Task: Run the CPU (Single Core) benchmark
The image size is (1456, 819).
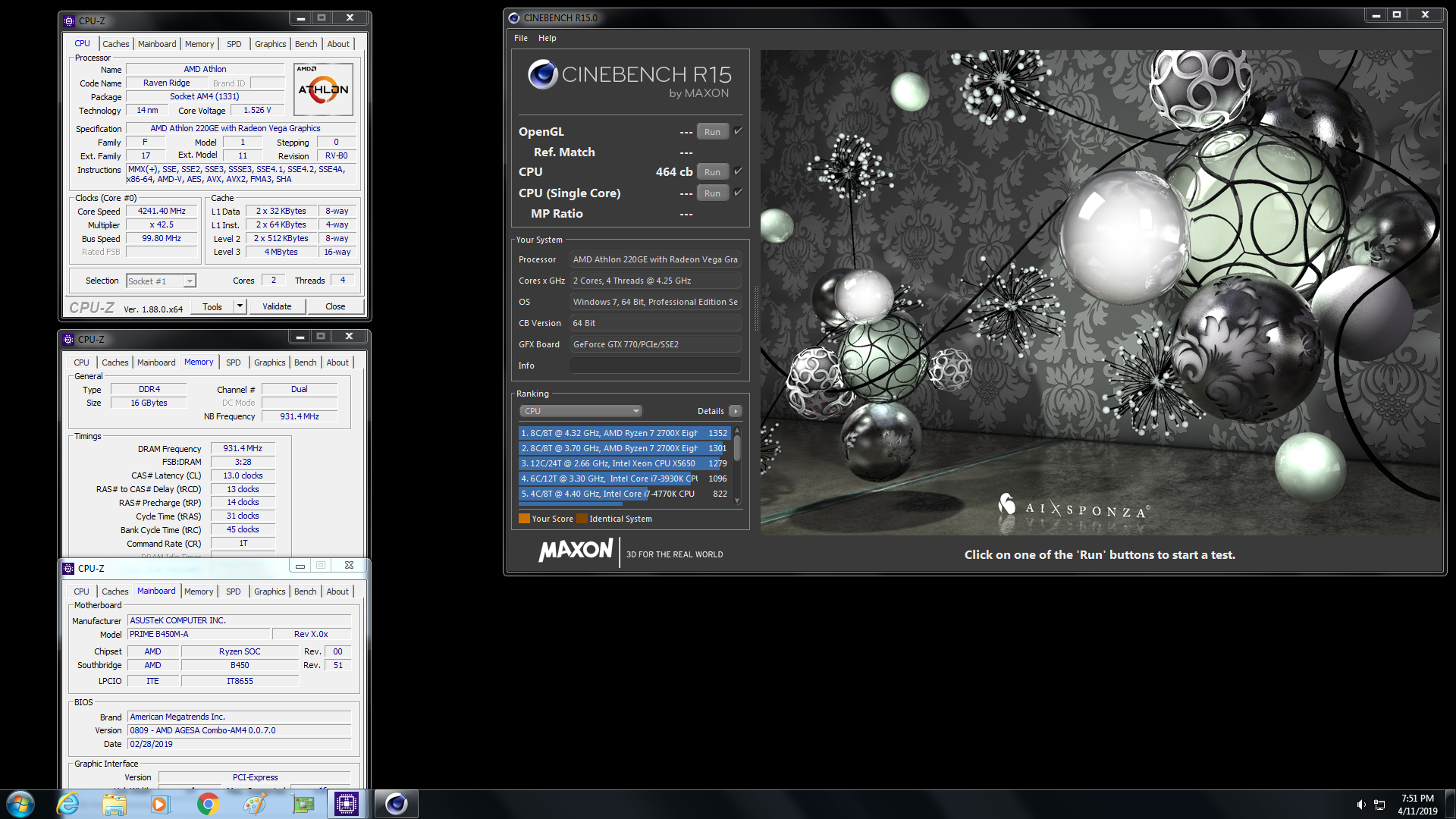Action: point(712,193)
